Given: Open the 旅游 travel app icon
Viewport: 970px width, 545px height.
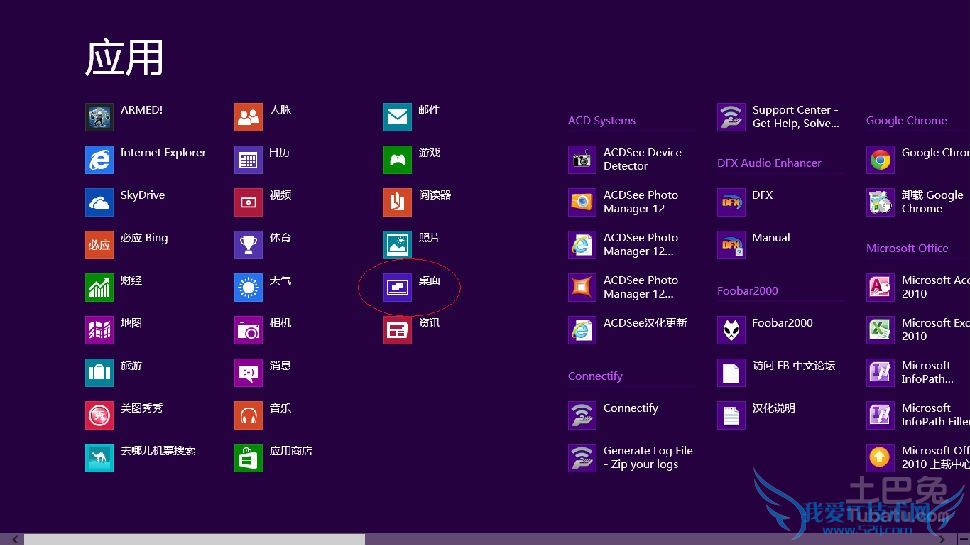Looking at the screenshot, I should (x=99, y=372).
